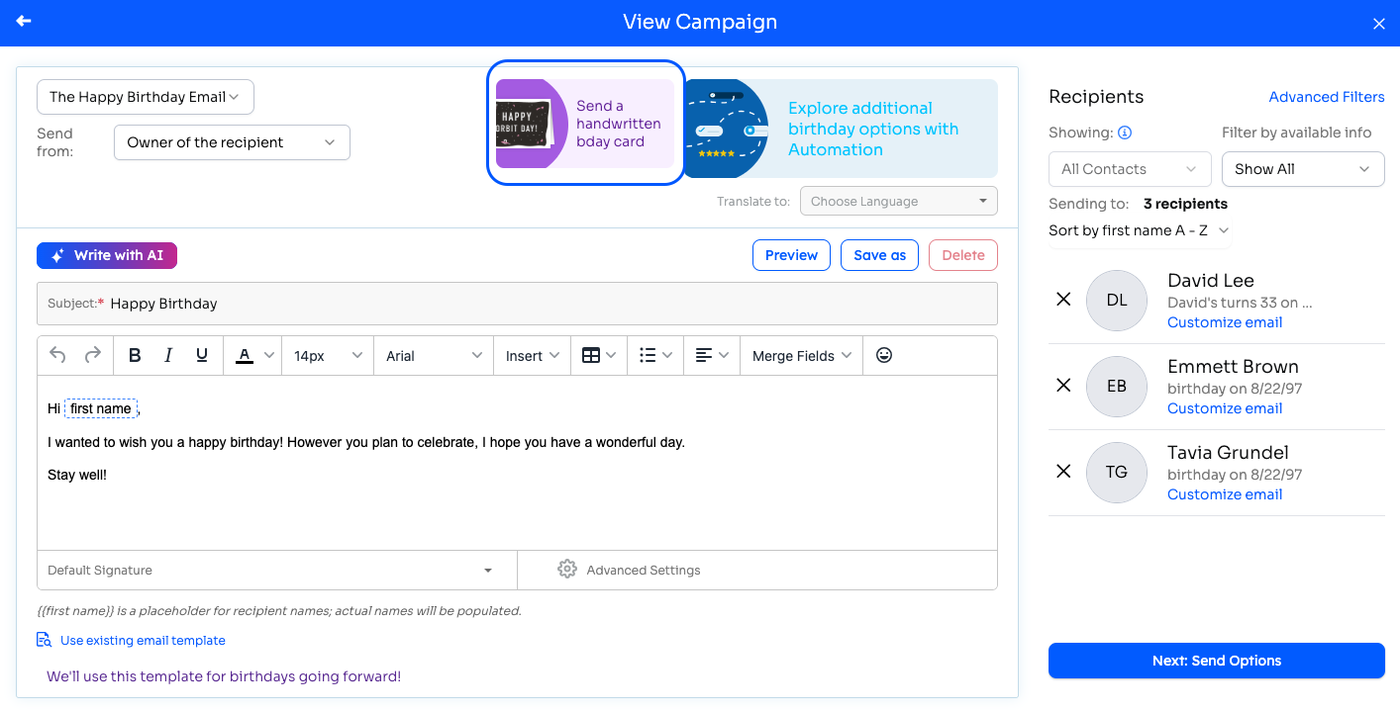Redo the last edit in the editor
This screenshot has width=1400, height=712.
point(92,355)
